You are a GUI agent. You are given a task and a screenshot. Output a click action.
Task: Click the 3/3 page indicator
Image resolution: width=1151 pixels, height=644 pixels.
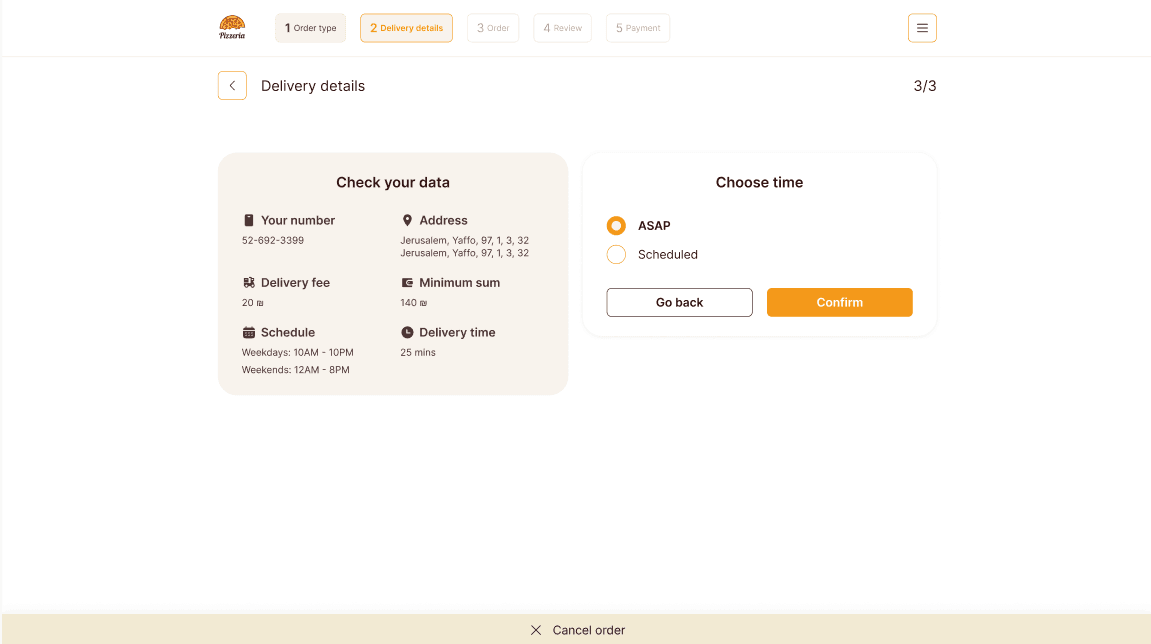tap(925, 86)
